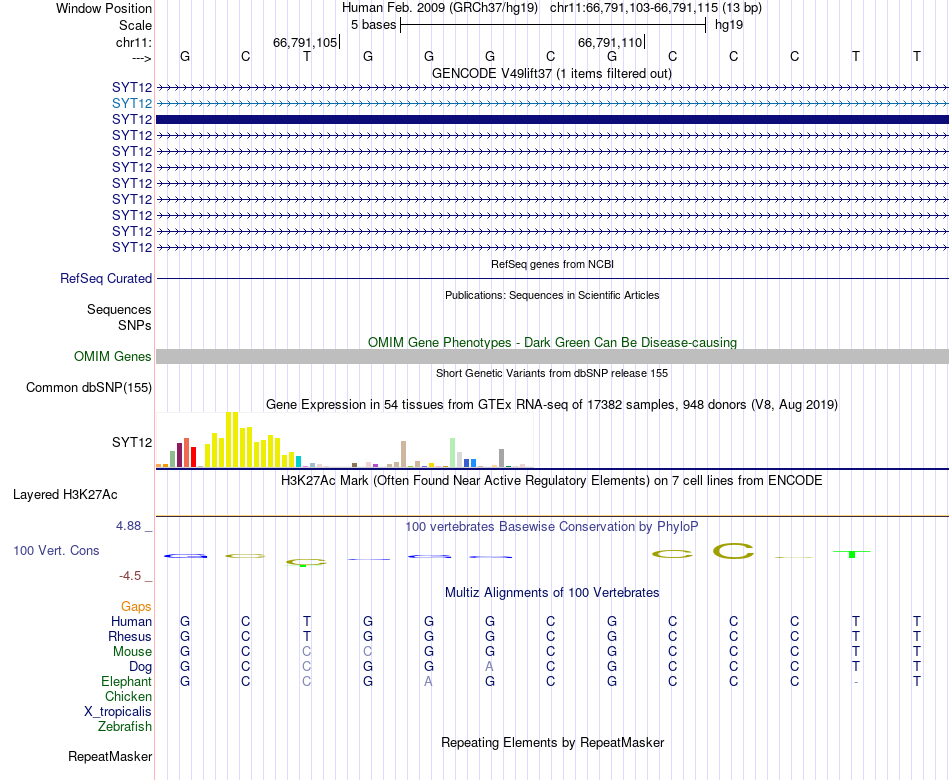Click the Elephant species label

(126, 681)
